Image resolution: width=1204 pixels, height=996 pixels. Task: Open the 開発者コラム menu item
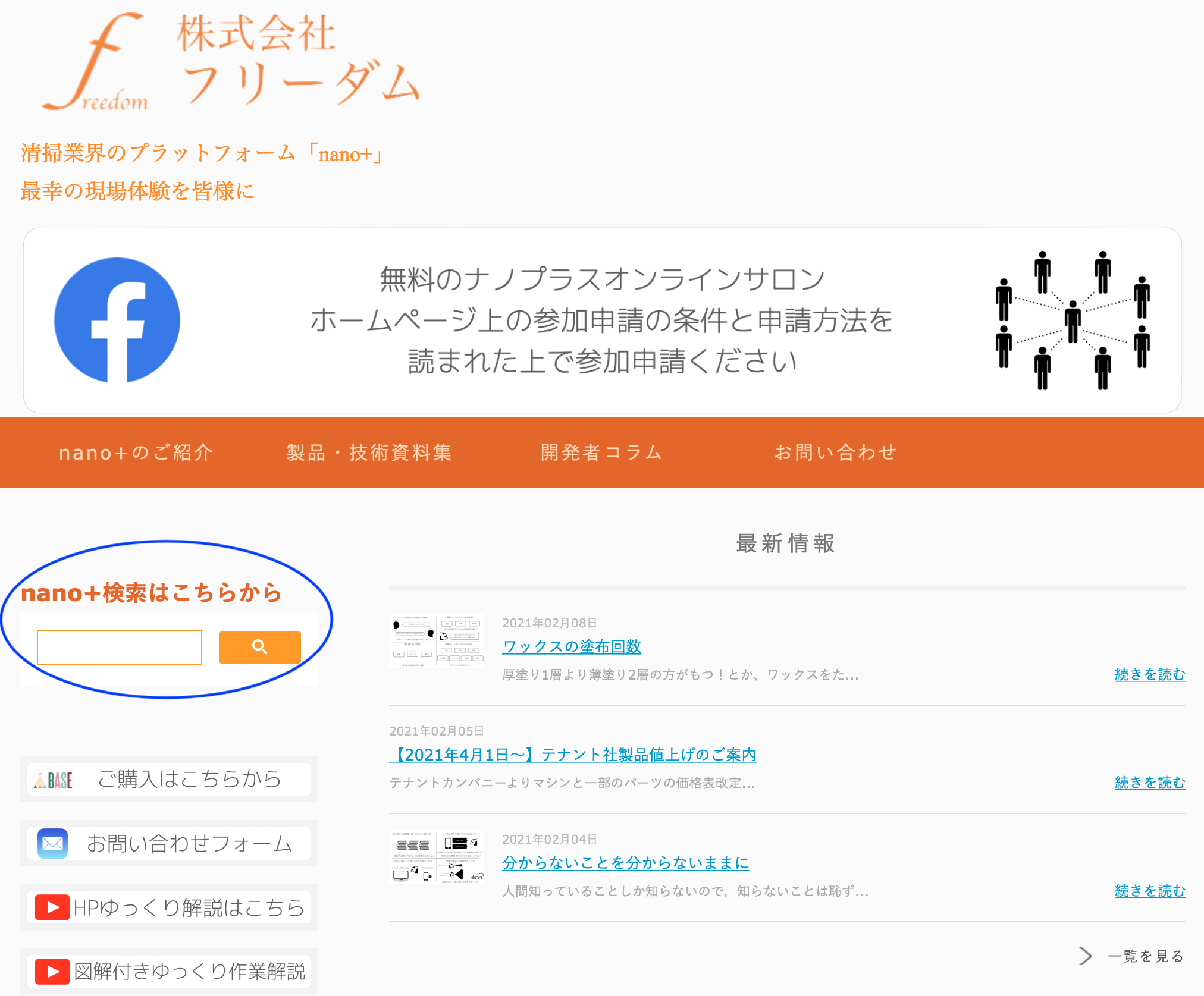point(601,453)
